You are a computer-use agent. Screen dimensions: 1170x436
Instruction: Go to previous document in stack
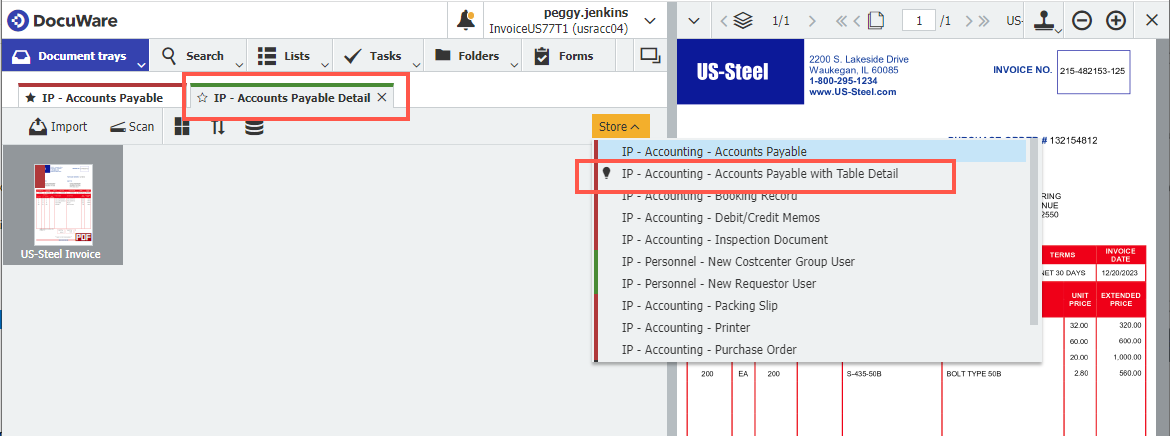coord(723,21)
